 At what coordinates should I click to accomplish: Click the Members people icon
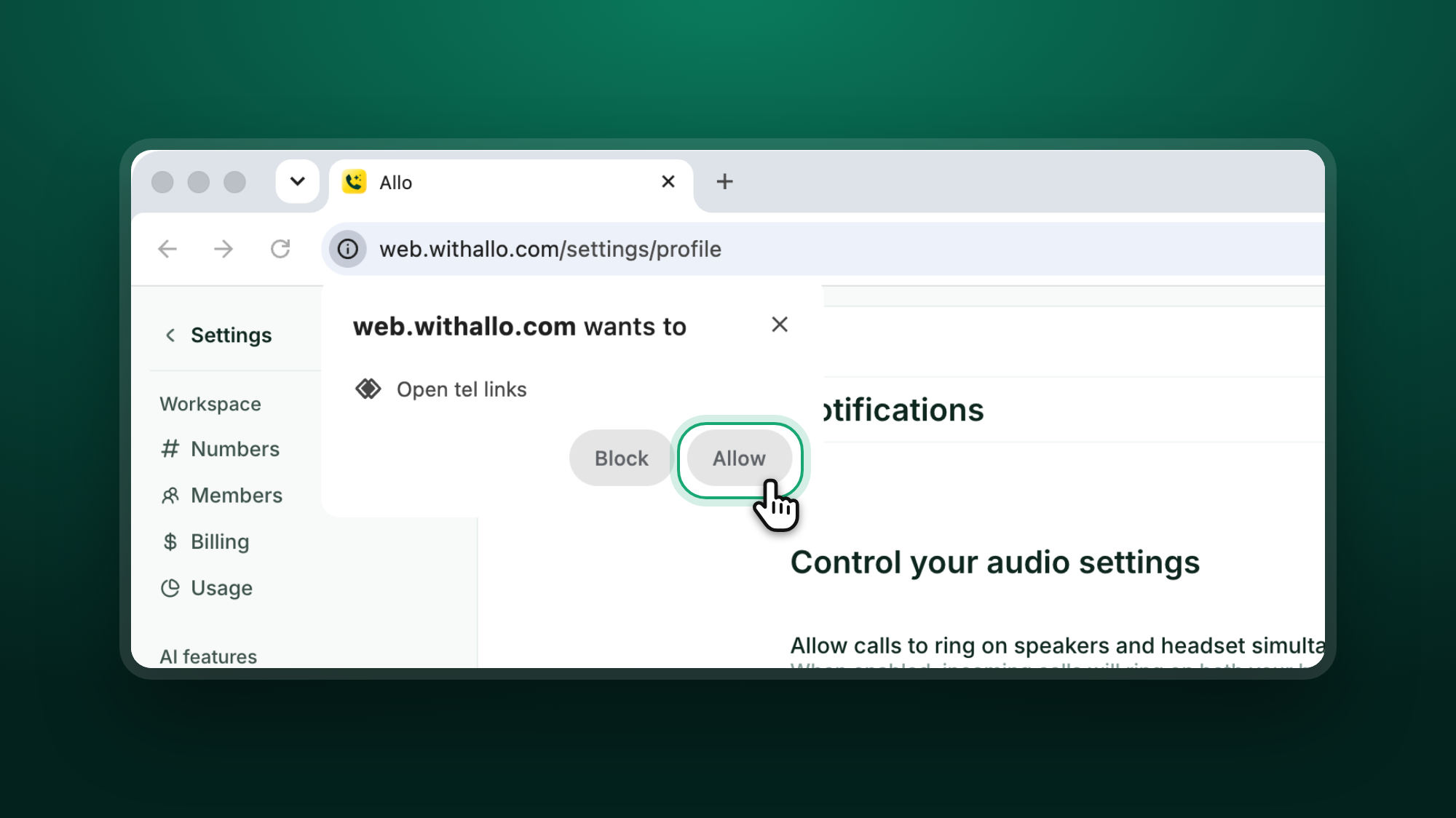tap(170, 496)
